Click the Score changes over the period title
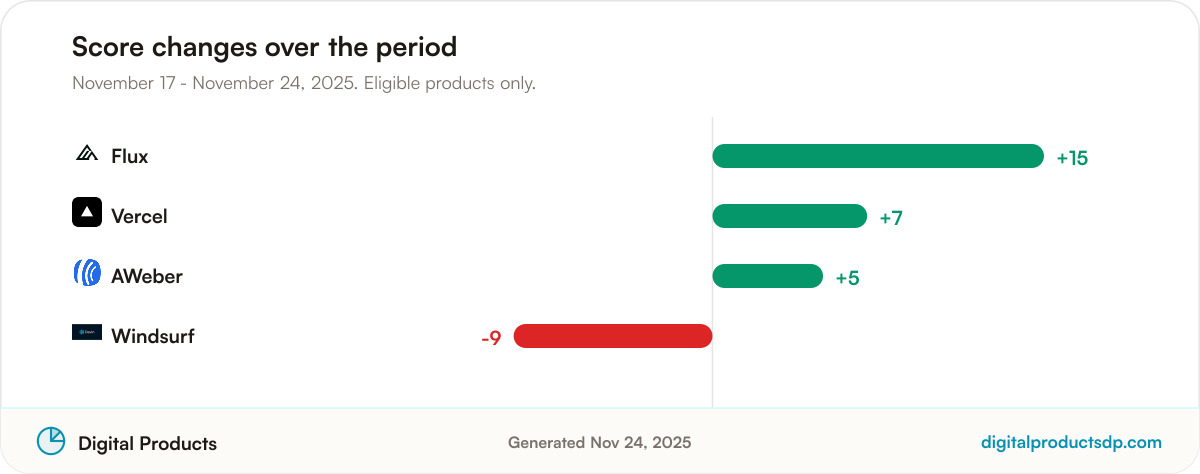This screenshot has height=474, width=1200. 264,47
